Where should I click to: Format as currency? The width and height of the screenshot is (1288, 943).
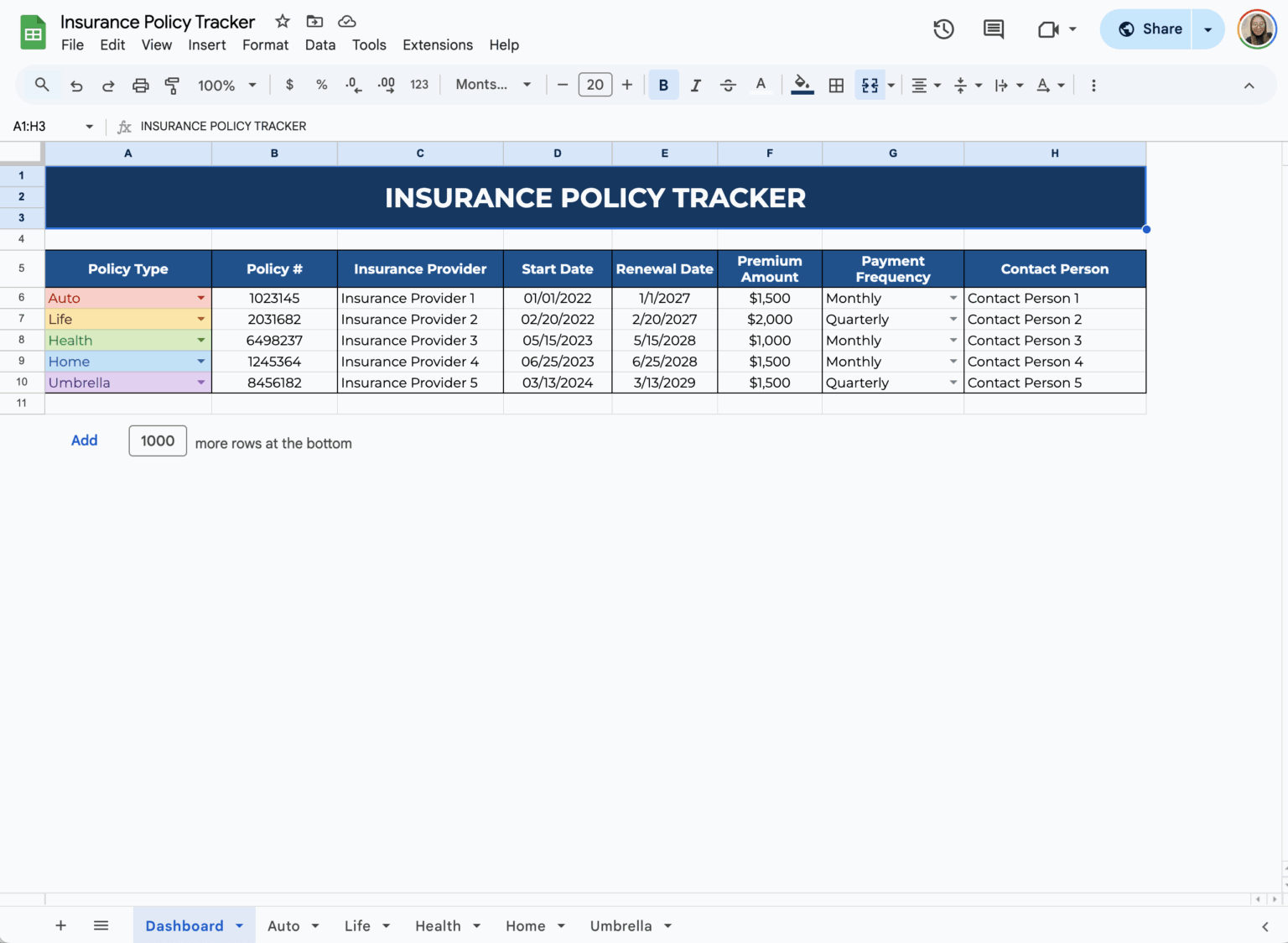pyautogui.click(x=289, y=85)
